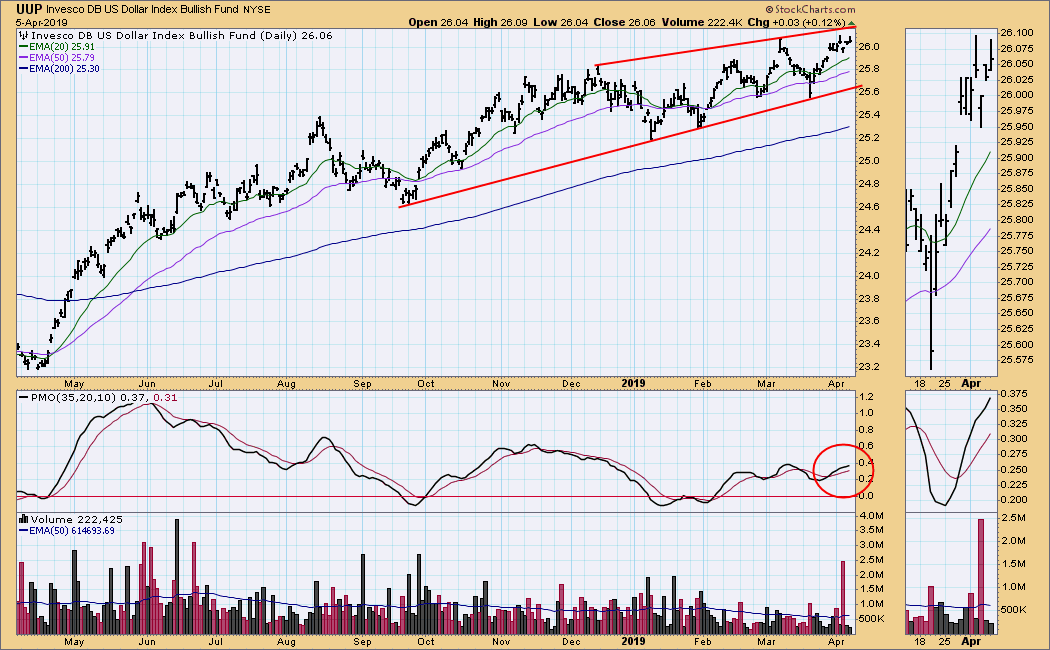Click the 25.6 price axis label
Viewport: 1050px width, 650px height.
click(868, 92)
